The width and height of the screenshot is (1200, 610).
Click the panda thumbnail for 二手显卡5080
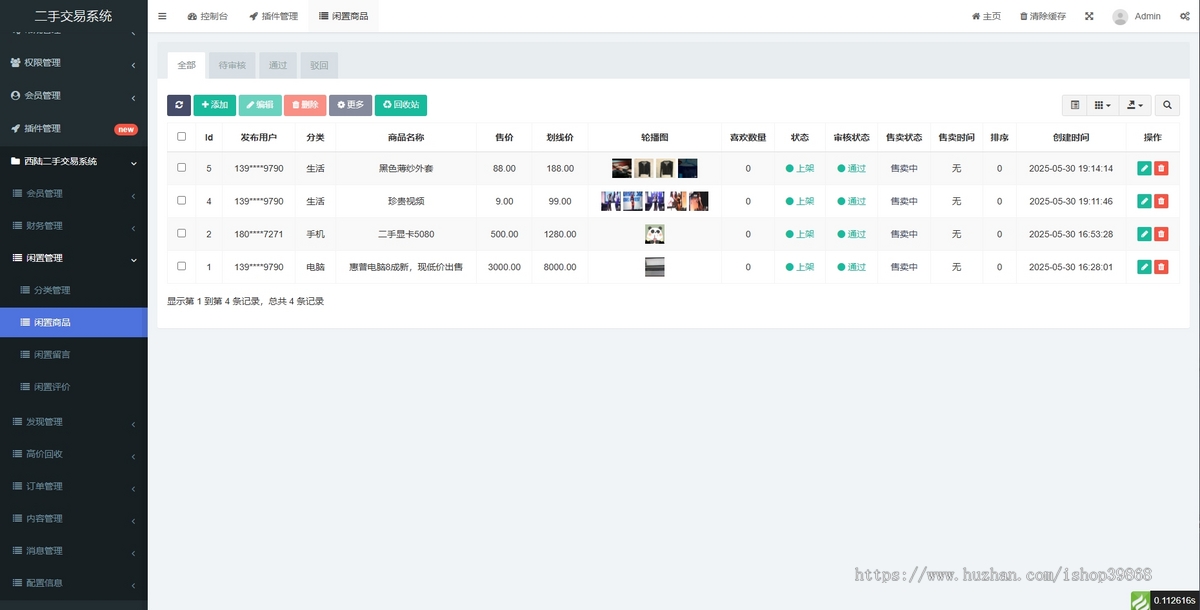click(x=655, y=234)
